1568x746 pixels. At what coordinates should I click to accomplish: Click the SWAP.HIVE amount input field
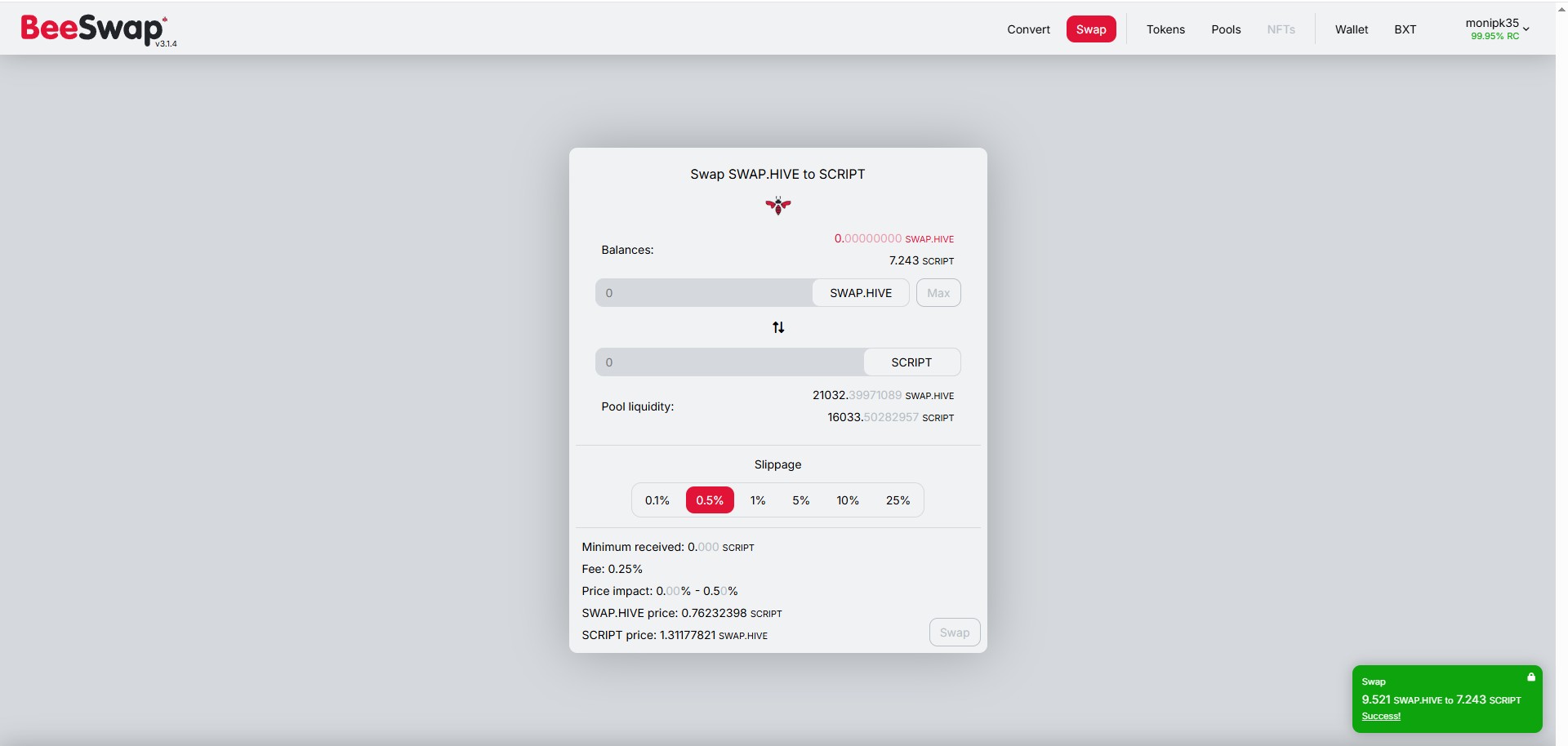[704, 293]
